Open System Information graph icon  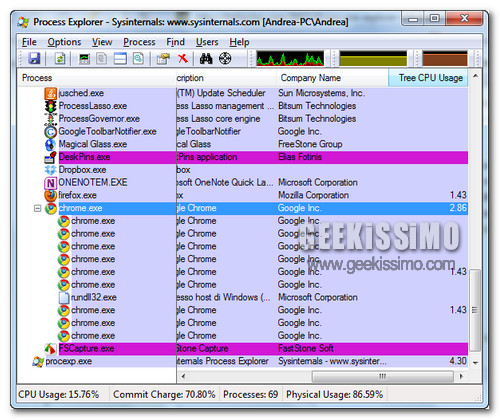(x=84, y=59)
